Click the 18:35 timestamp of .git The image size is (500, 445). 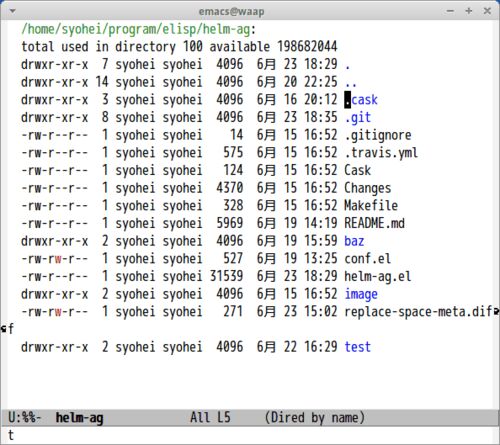coord(321,117)
